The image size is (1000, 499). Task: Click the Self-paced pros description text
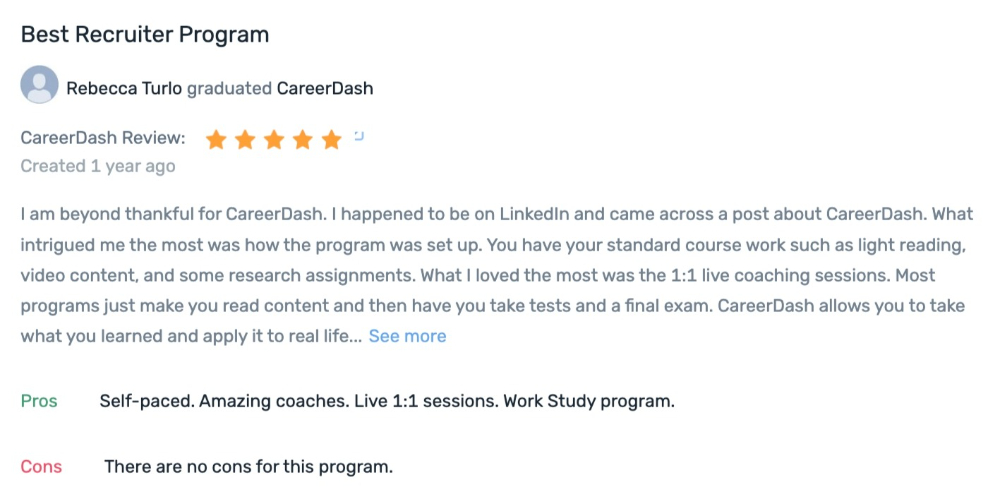pos(387,401)
